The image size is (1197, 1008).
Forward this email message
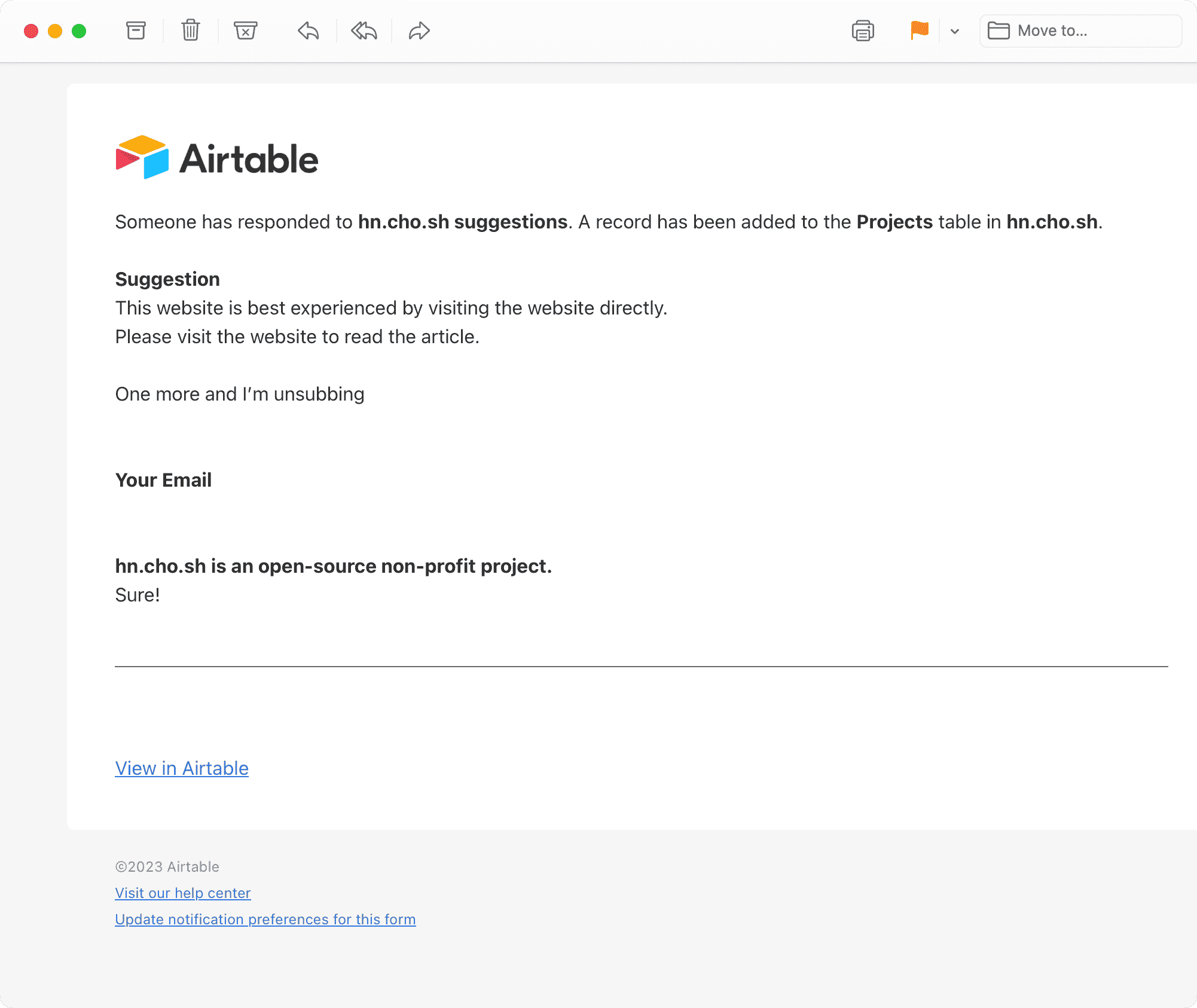pos(419,30)
